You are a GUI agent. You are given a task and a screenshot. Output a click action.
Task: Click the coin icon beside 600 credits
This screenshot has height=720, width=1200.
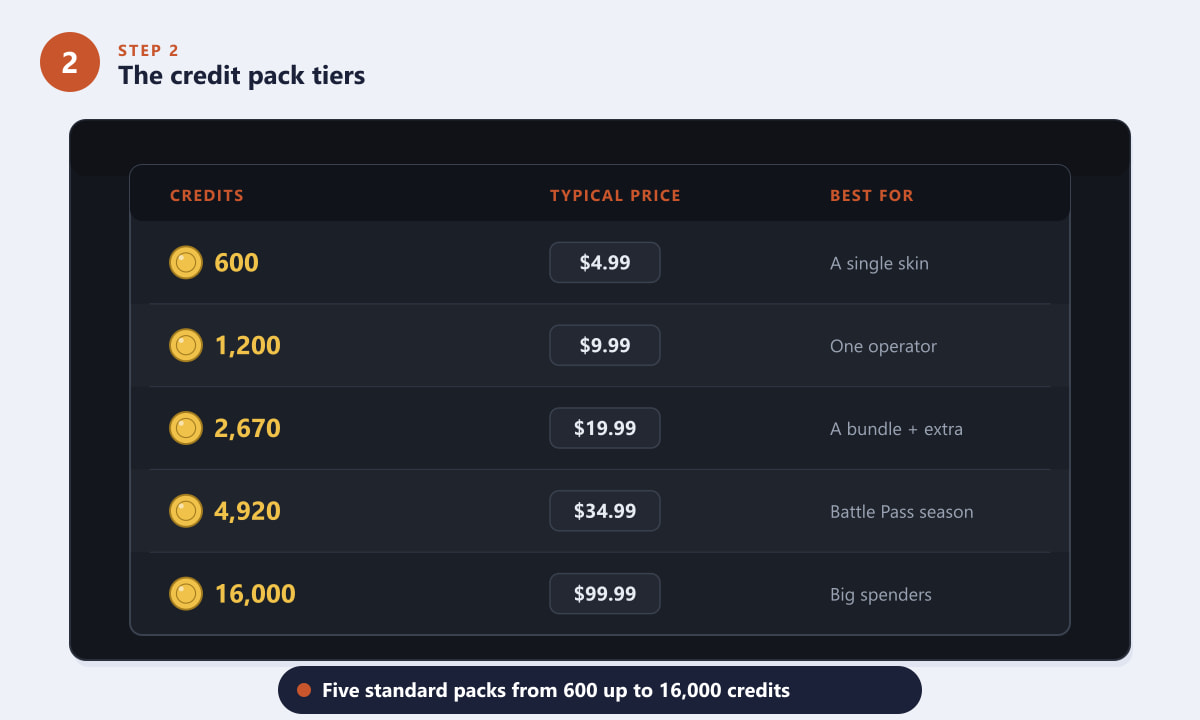[x=186, y=263]
